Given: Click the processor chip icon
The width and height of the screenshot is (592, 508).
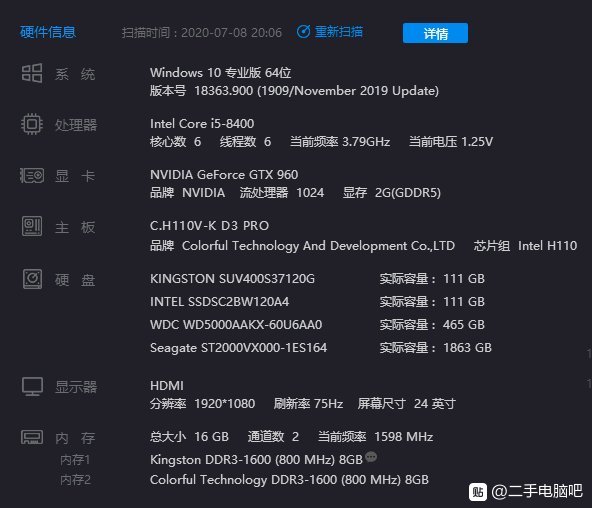Looking at the screenshot, I should point(32,124).
